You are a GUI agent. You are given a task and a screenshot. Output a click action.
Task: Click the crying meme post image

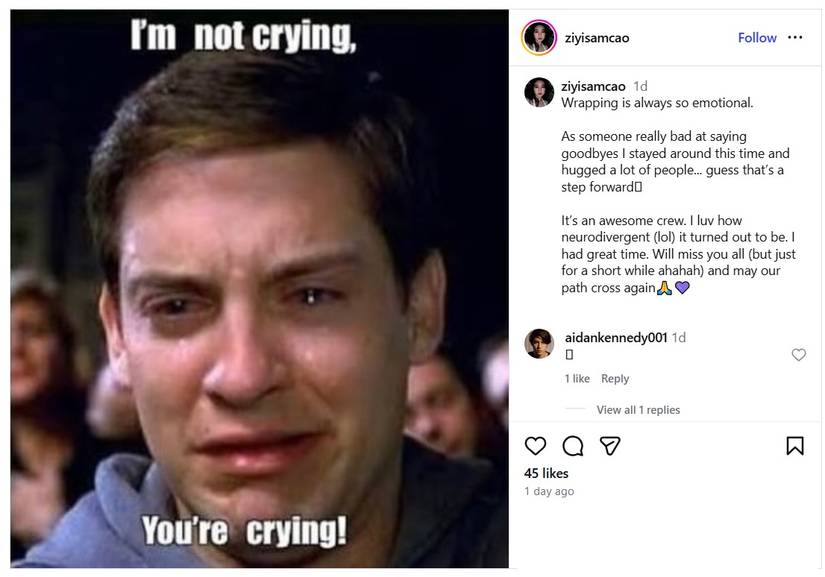click(259, 288)
